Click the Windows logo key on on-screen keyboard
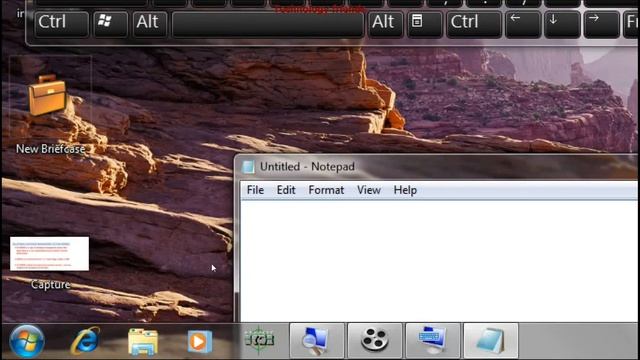The width and height of the screenshot is (640, 360). [x=110, y=24]
